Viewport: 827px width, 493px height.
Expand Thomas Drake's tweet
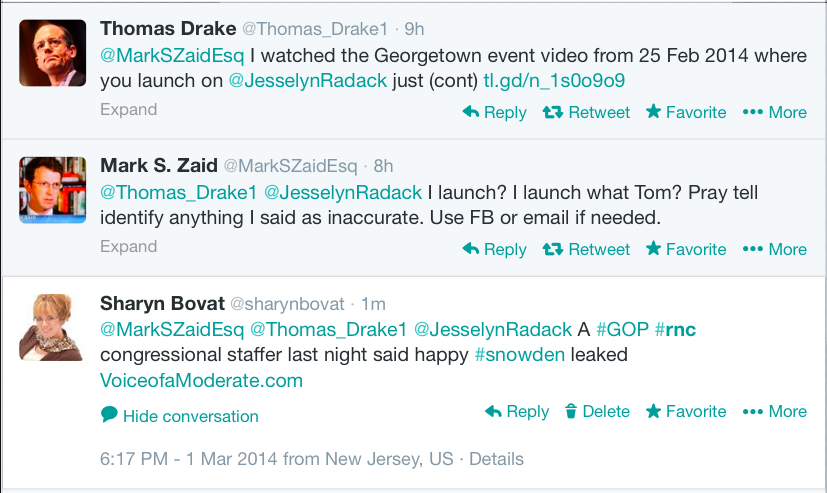coord(129,110)
